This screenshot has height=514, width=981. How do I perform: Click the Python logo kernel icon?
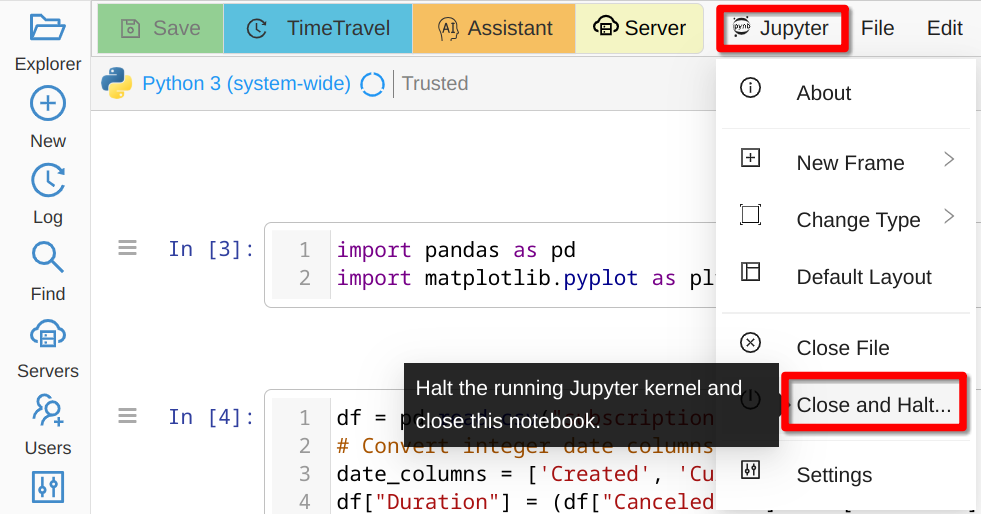[x=117, y=84]
